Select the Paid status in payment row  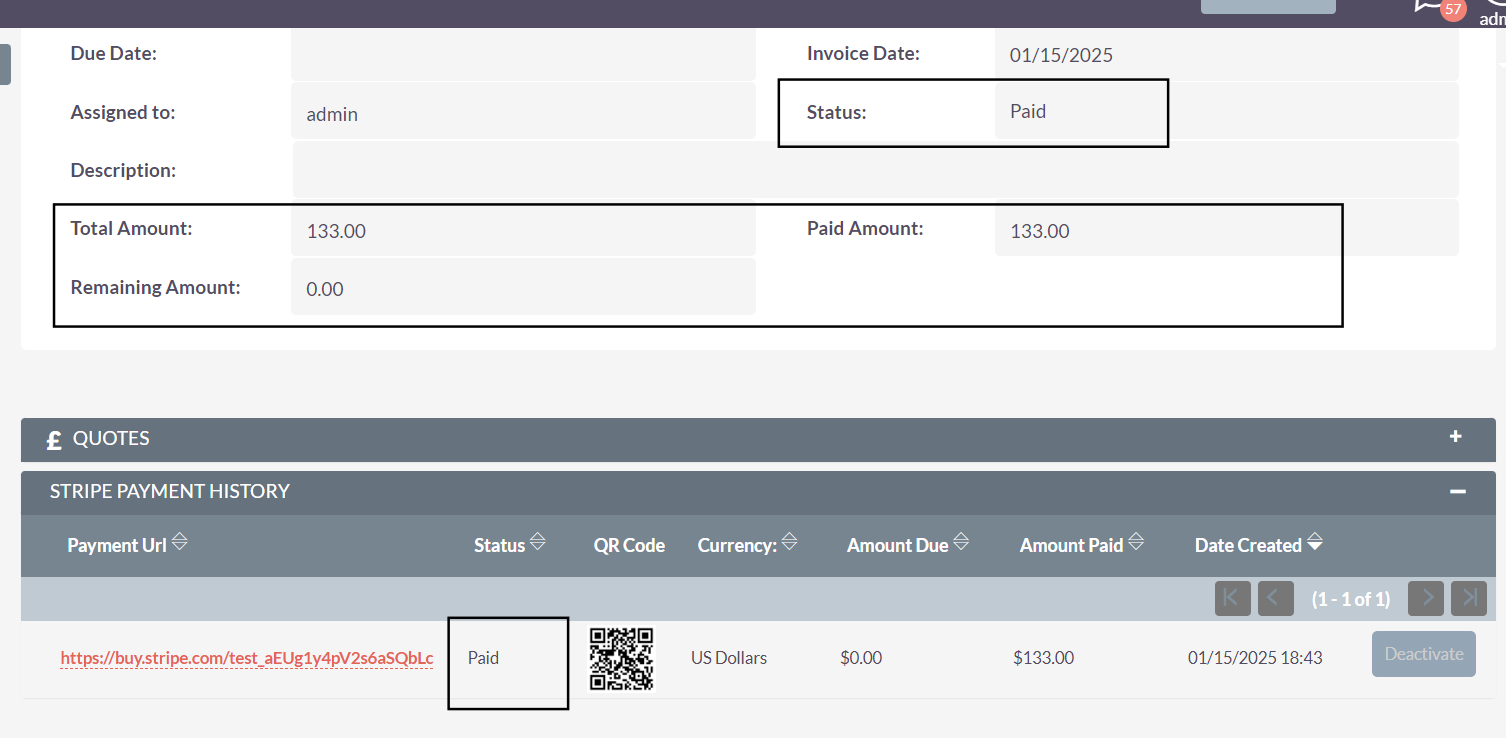click(483, 658)
